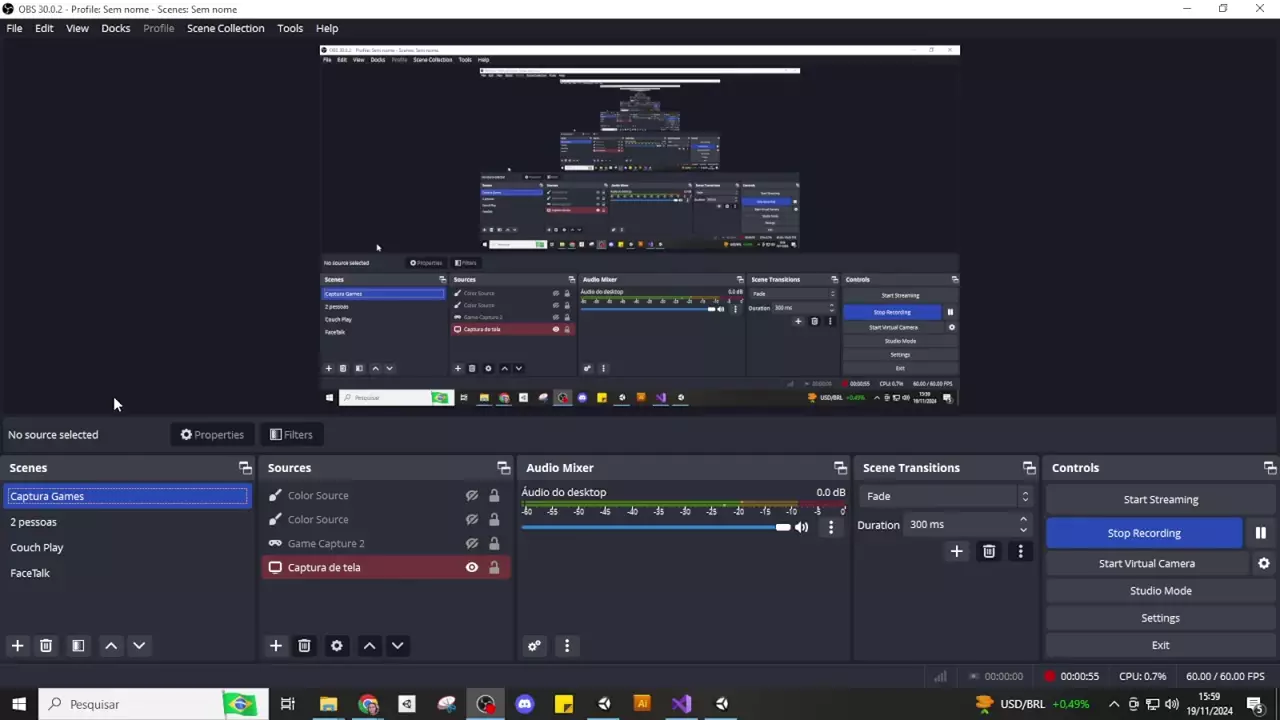Select the Couch Play scene
The image size is (1280, 720).
[x=126, y=548]
